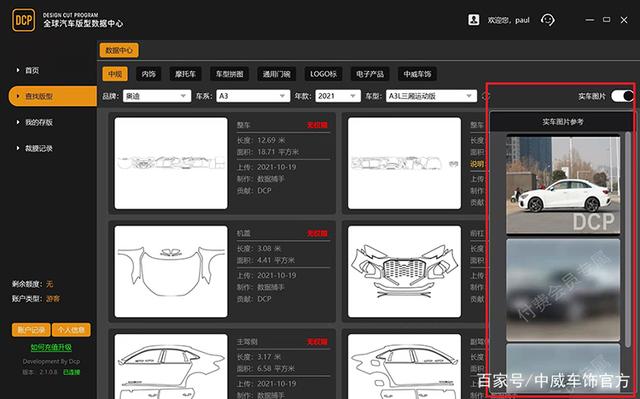The width and height of the screenshot is (640, 399).
Task: Click the green 已连接 connection status
Action: click(71, 372)
